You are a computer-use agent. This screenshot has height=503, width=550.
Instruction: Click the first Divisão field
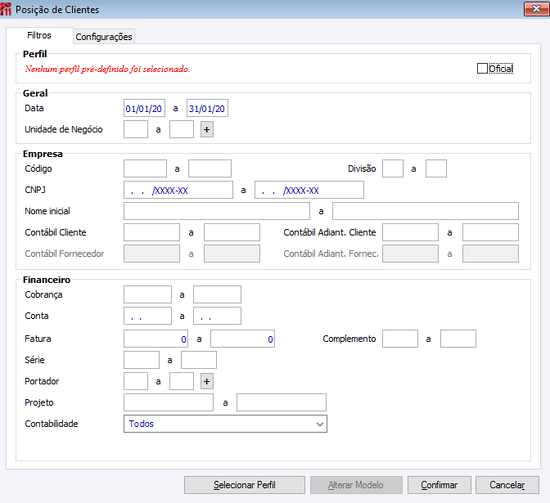(393, 169)
